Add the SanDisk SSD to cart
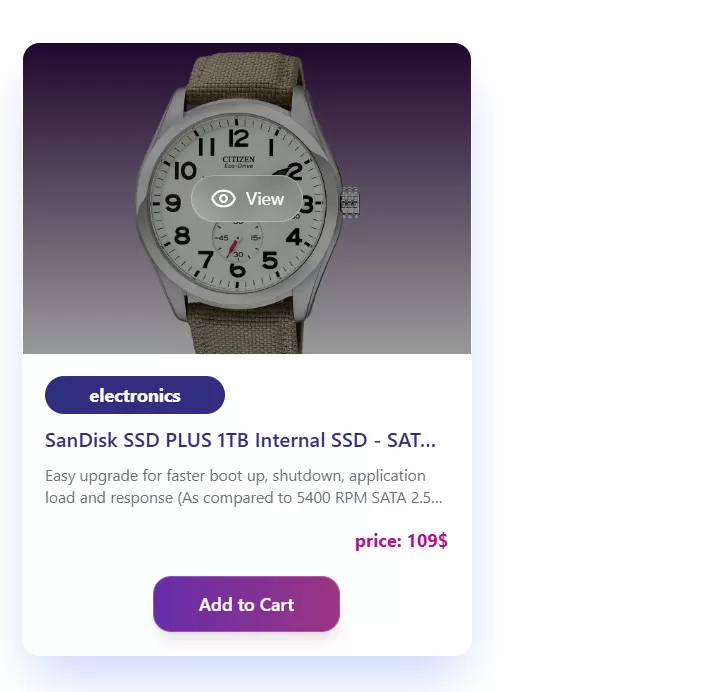The image size is (701, 692). click(246, 604)
